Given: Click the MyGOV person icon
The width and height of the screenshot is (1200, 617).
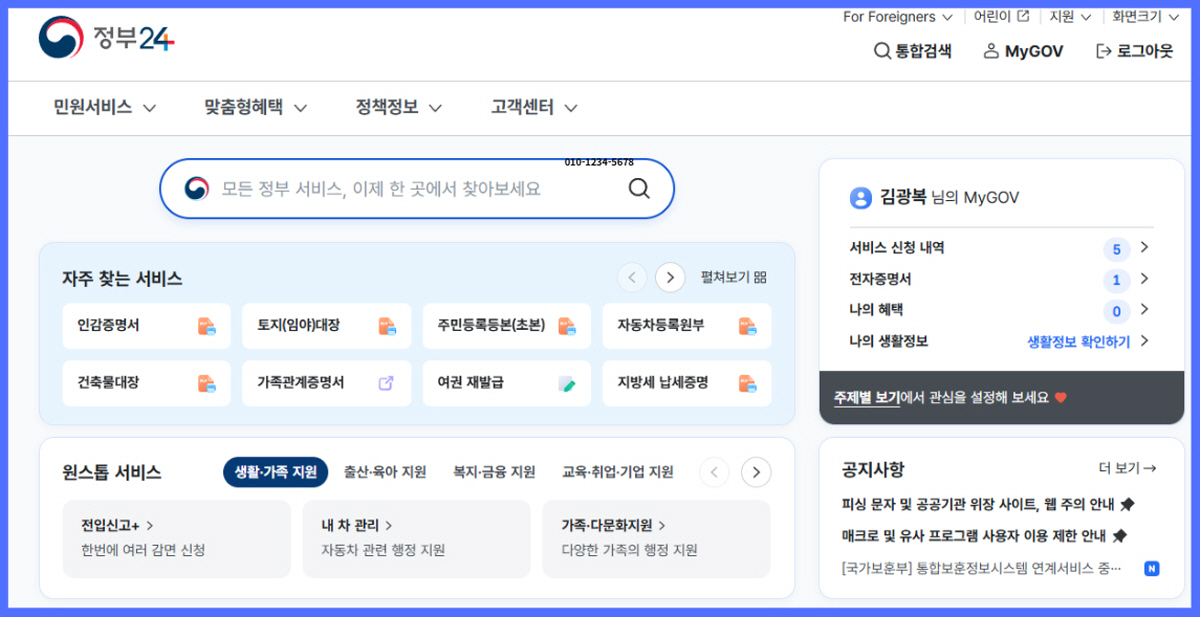Looking at the screenshot, I should click(x=989, y=51).
